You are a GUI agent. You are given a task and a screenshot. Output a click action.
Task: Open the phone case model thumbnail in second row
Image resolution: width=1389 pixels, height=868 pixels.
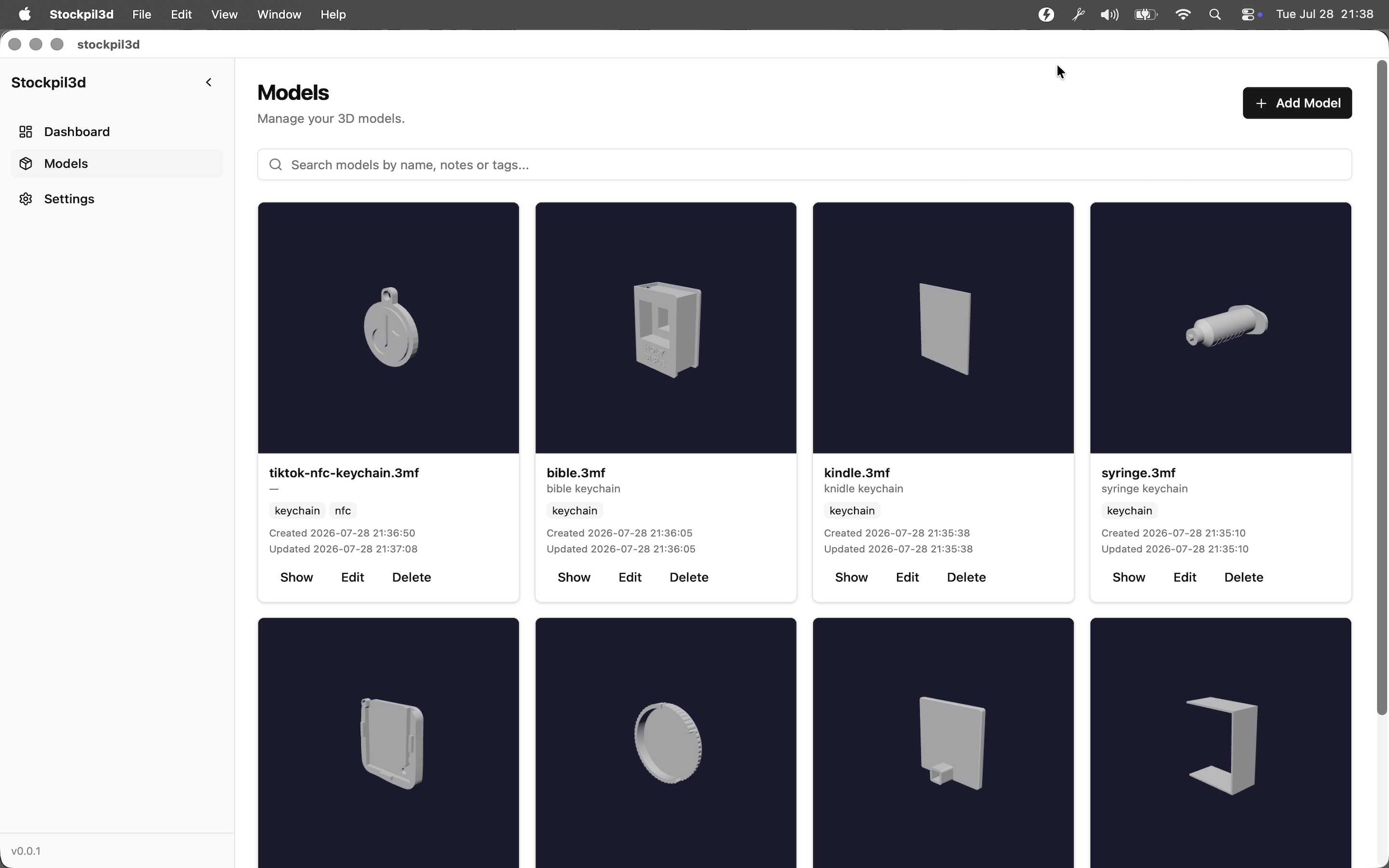click(x=389, y=744)
